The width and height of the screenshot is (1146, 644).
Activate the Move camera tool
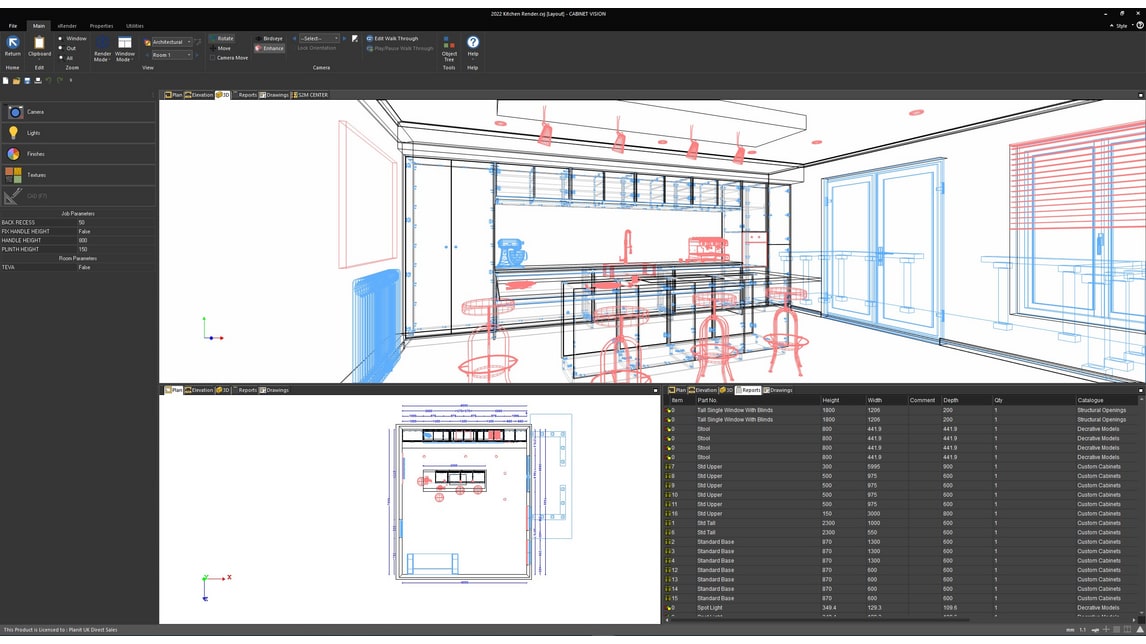[x=222, y=48]
